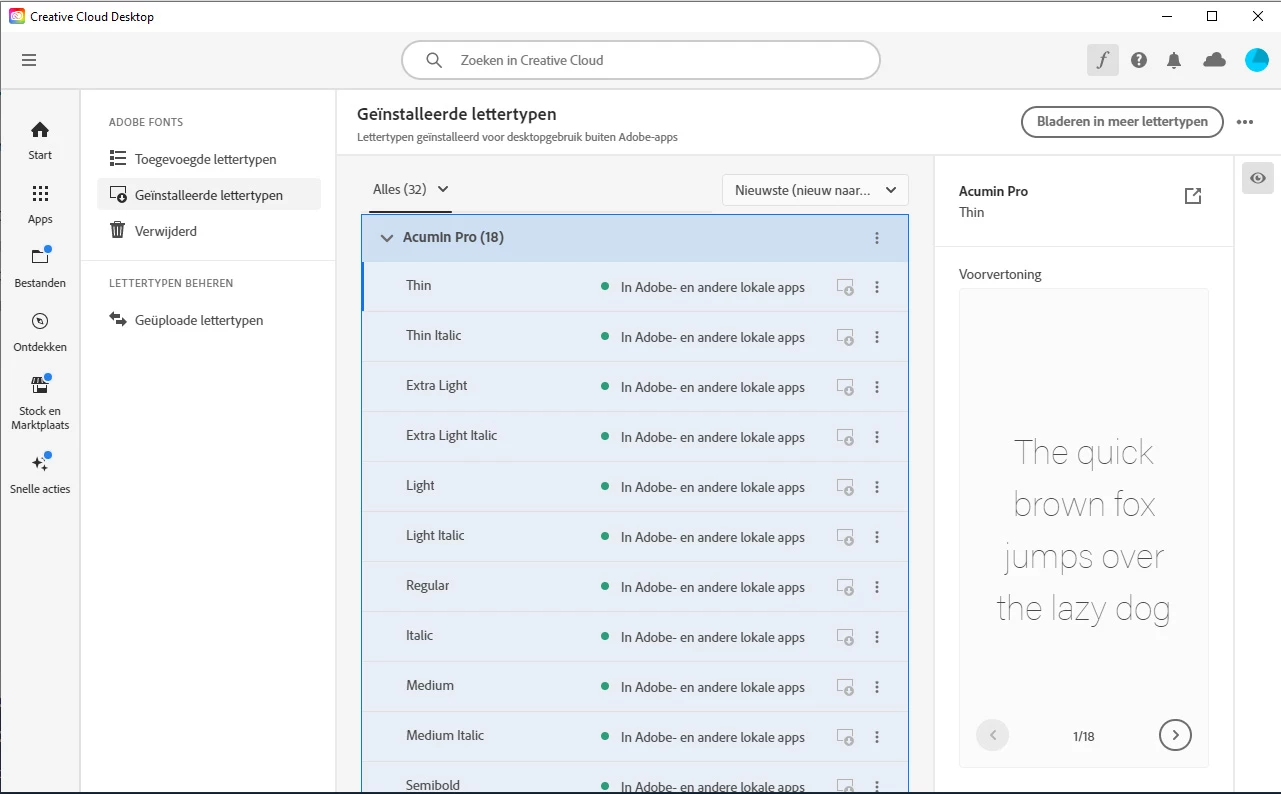1281x794 pixels.
Task: Open options menu for Medium Italic row
Action: click(877, 737)
